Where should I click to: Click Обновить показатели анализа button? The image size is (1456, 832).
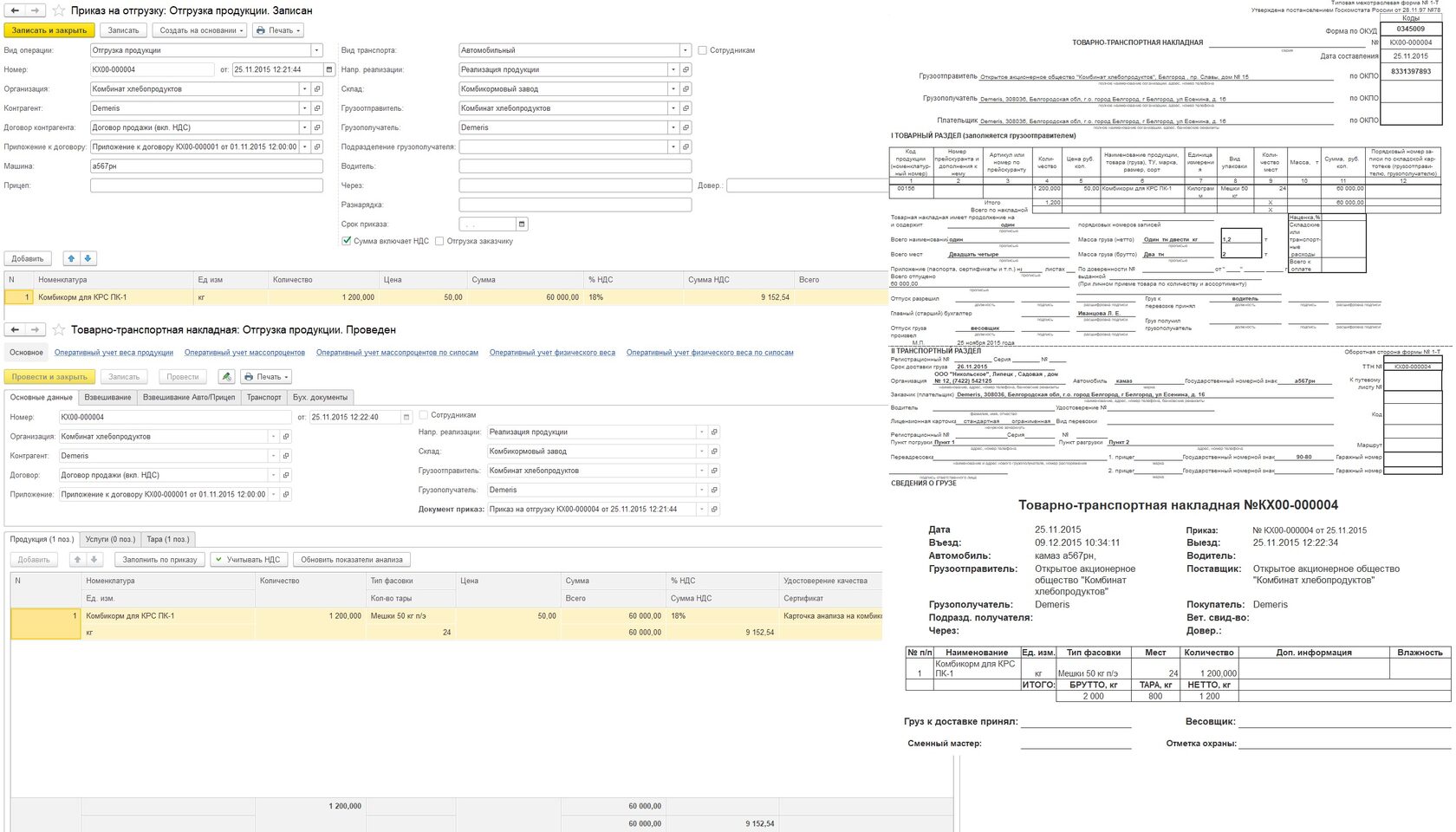[x=352, y=560]
